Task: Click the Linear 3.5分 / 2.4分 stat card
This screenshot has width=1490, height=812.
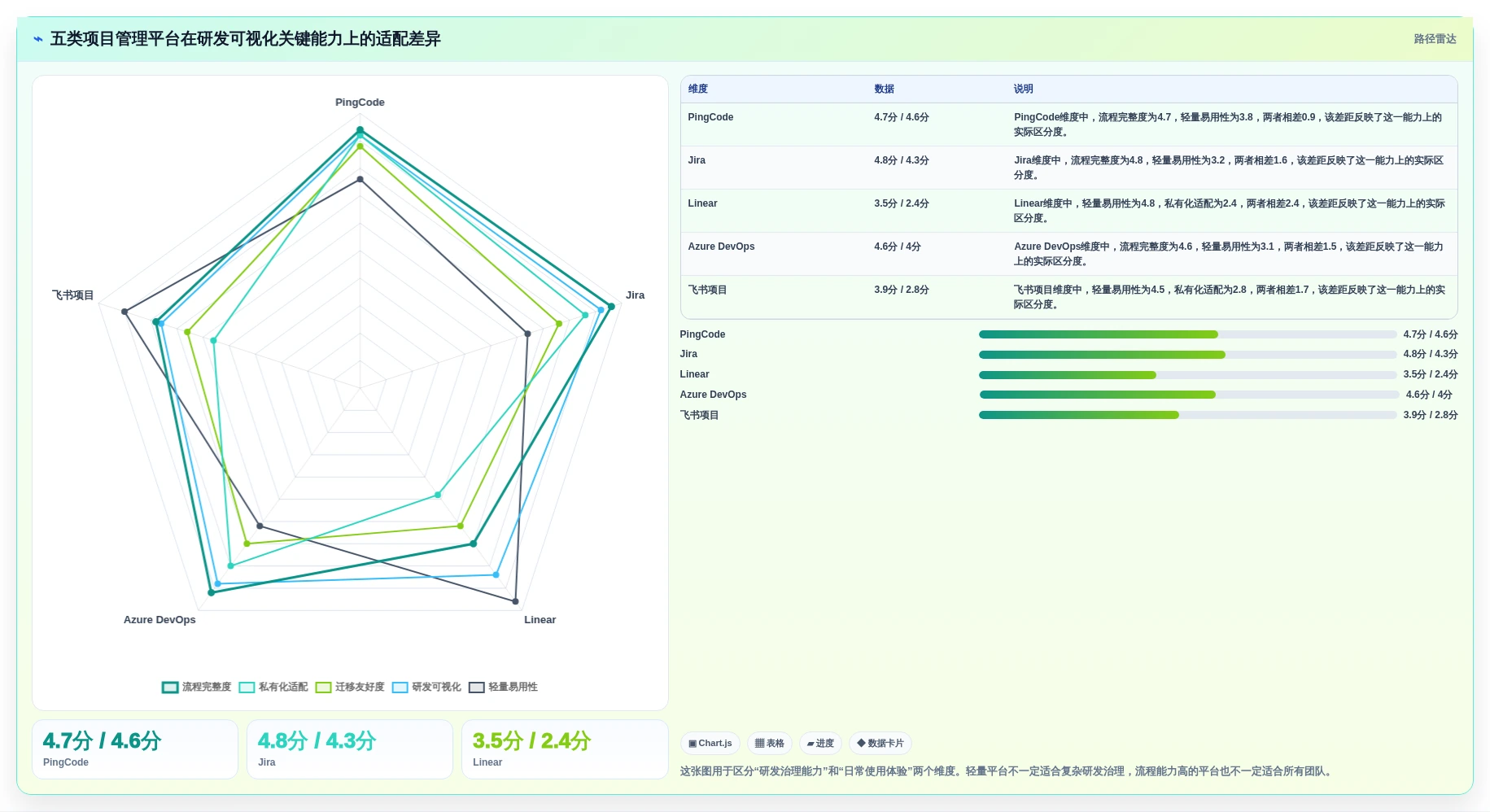Action: click(x=565, y=749)
